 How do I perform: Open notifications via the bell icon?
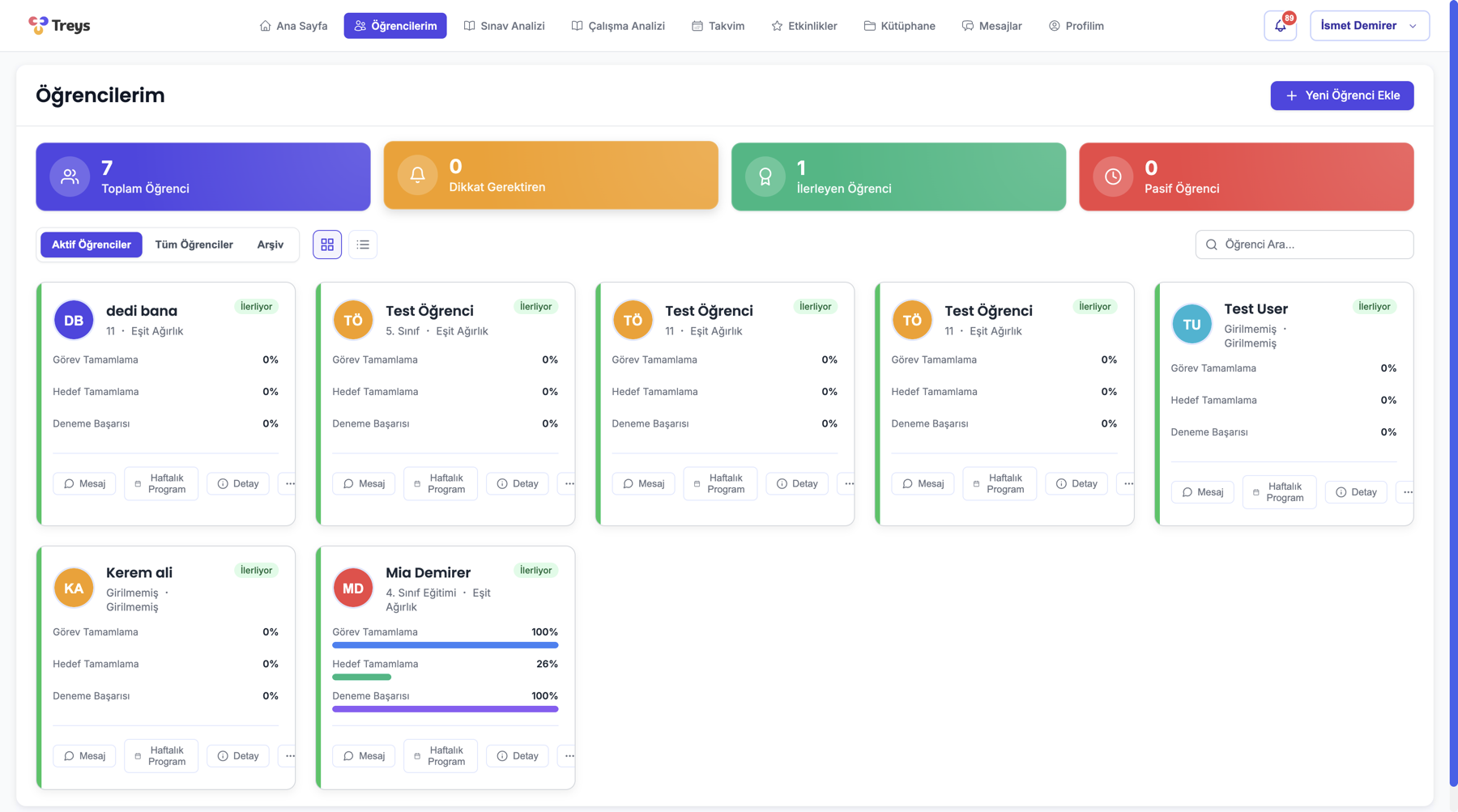point(1280,25)
